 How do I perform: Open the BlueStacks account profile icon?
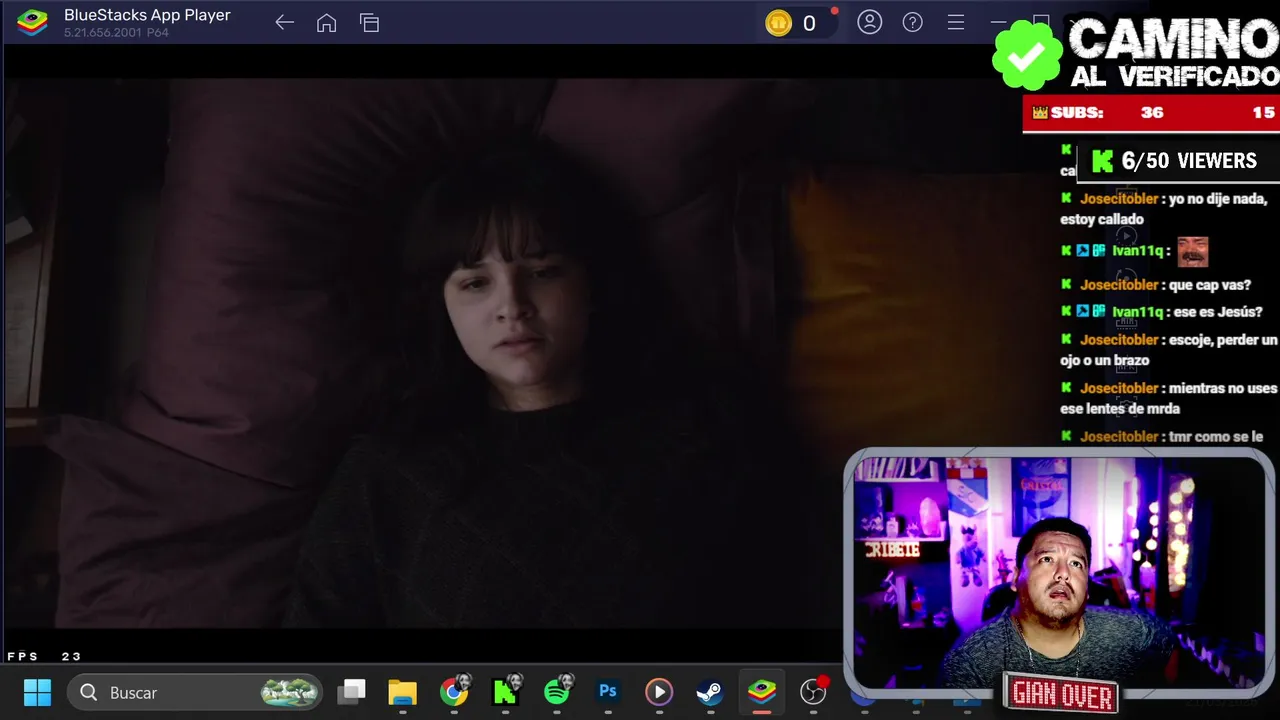[870, 22]
